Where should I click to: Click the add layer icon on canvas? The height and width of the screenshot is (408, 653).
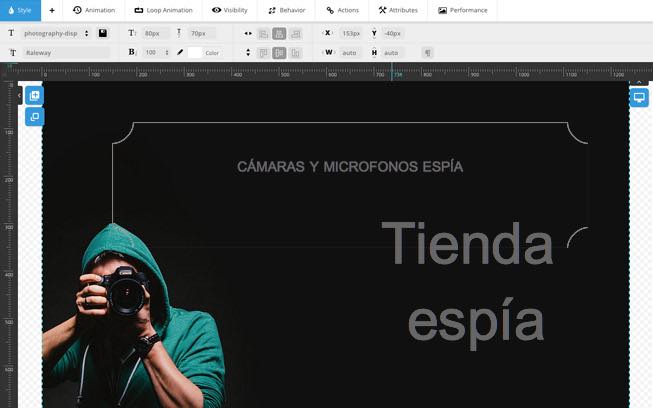(x=34, y=97)
